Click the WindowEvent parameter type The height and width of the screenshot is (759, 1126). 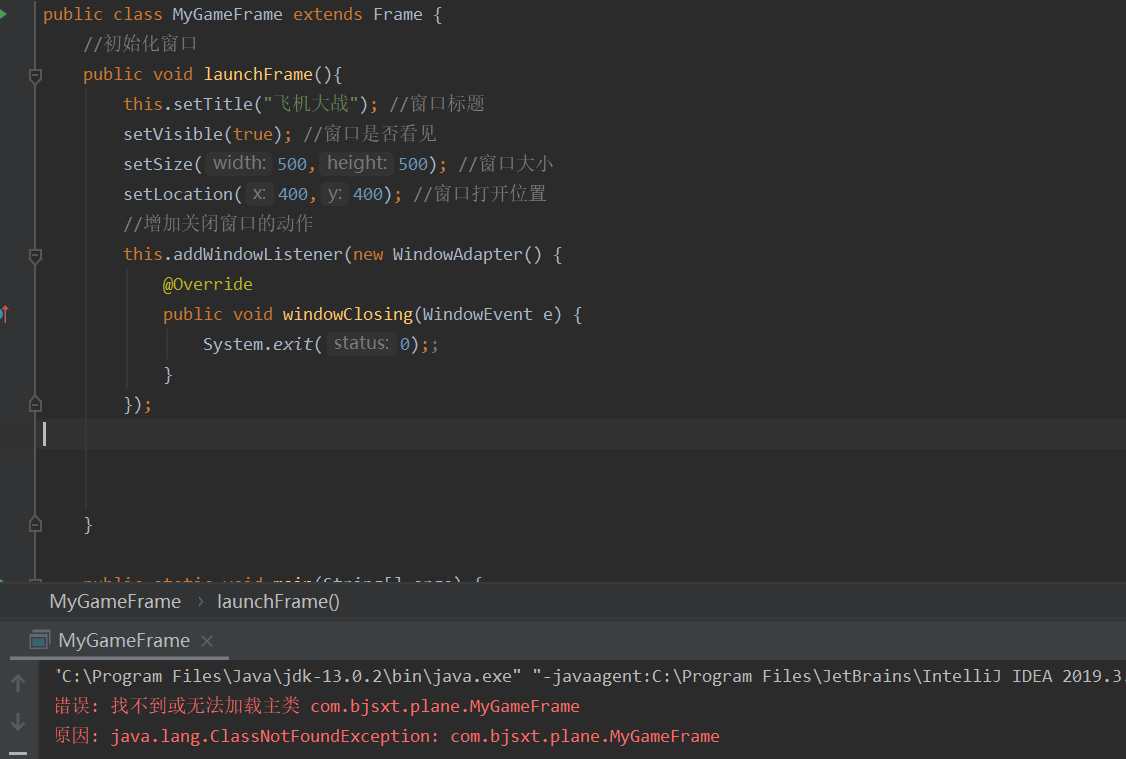(x=478, y=315)
